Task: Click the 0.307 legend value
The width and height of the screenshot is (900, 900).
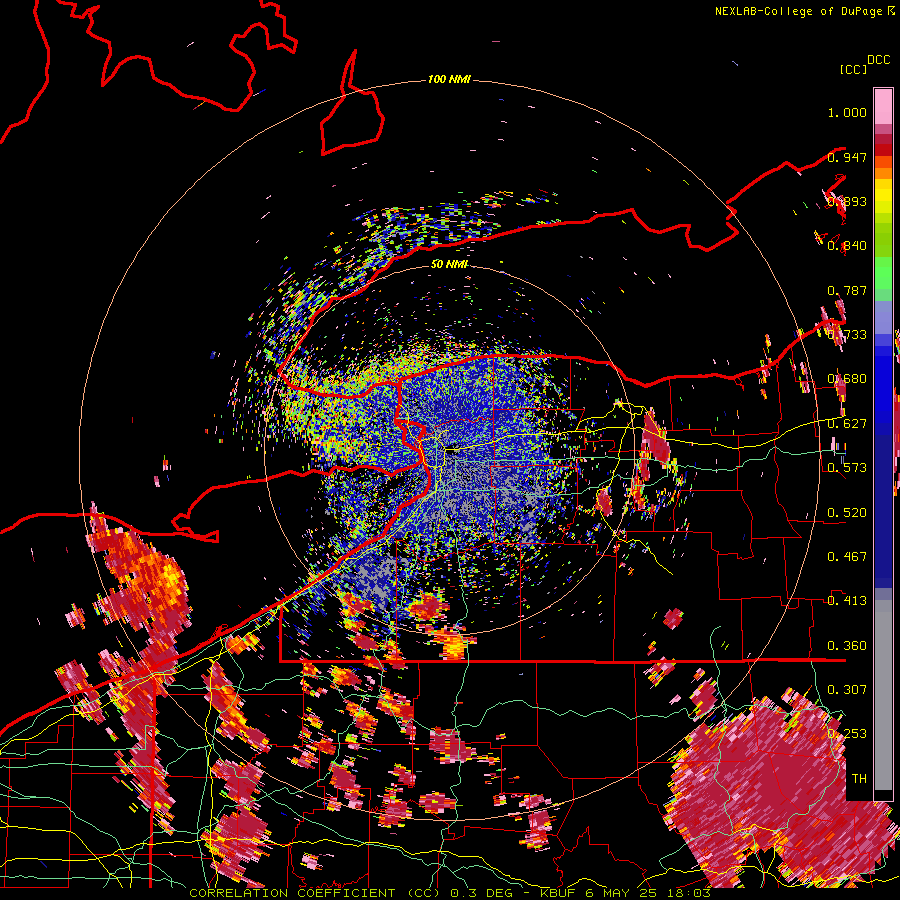Action: (847, 689)
